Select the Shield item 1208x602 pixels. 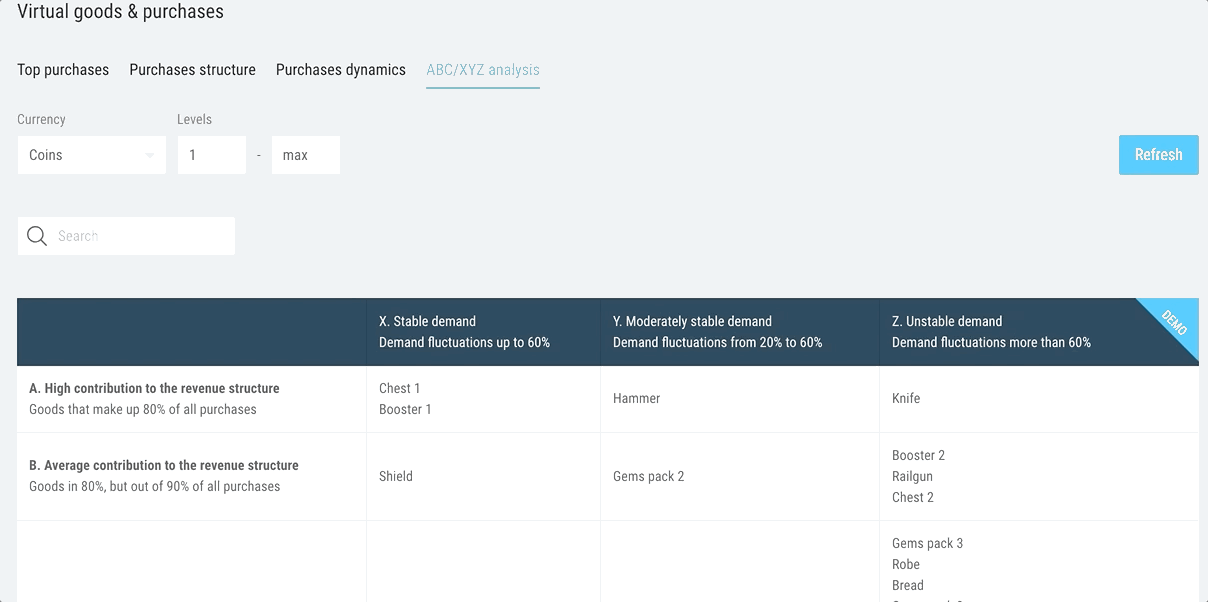396,476
